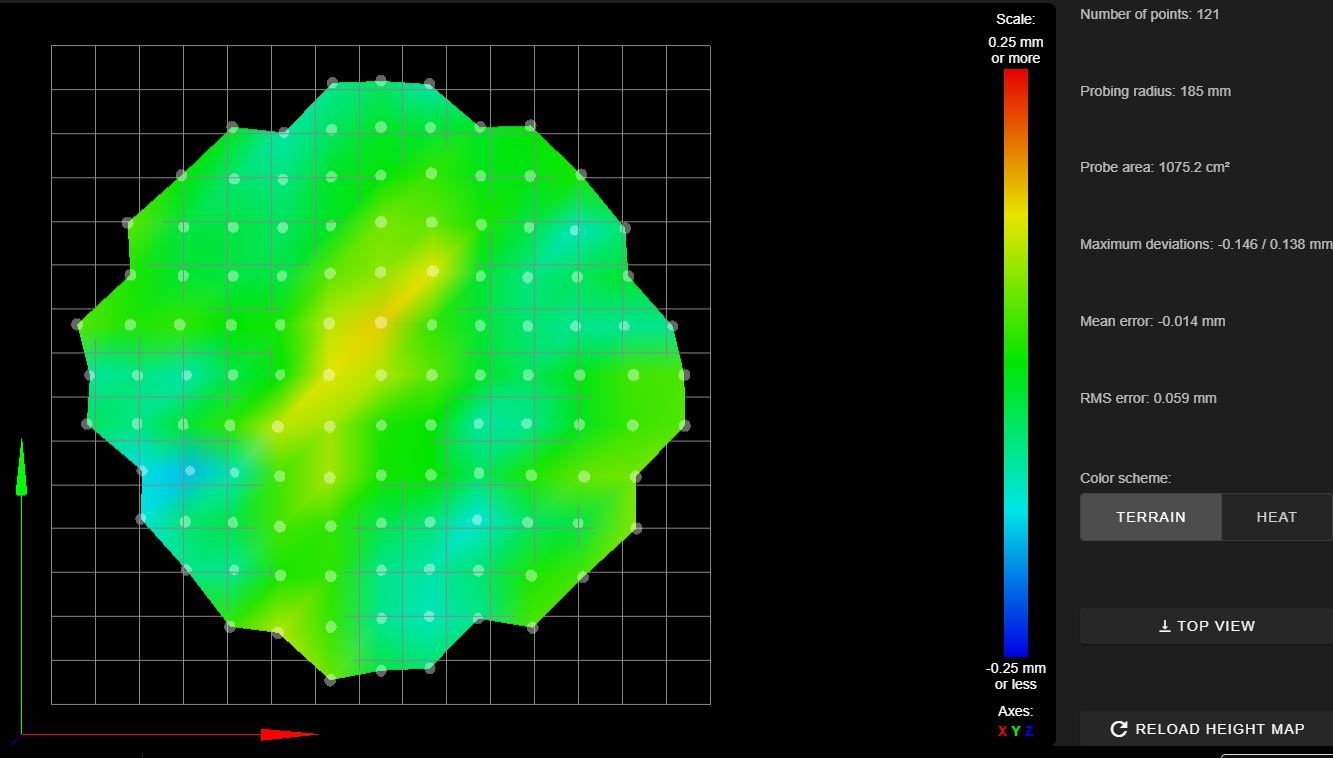Click the '-0.25 mm or less' scale label
Viewport: 1333px width, 758px height.
(1016, 676)
